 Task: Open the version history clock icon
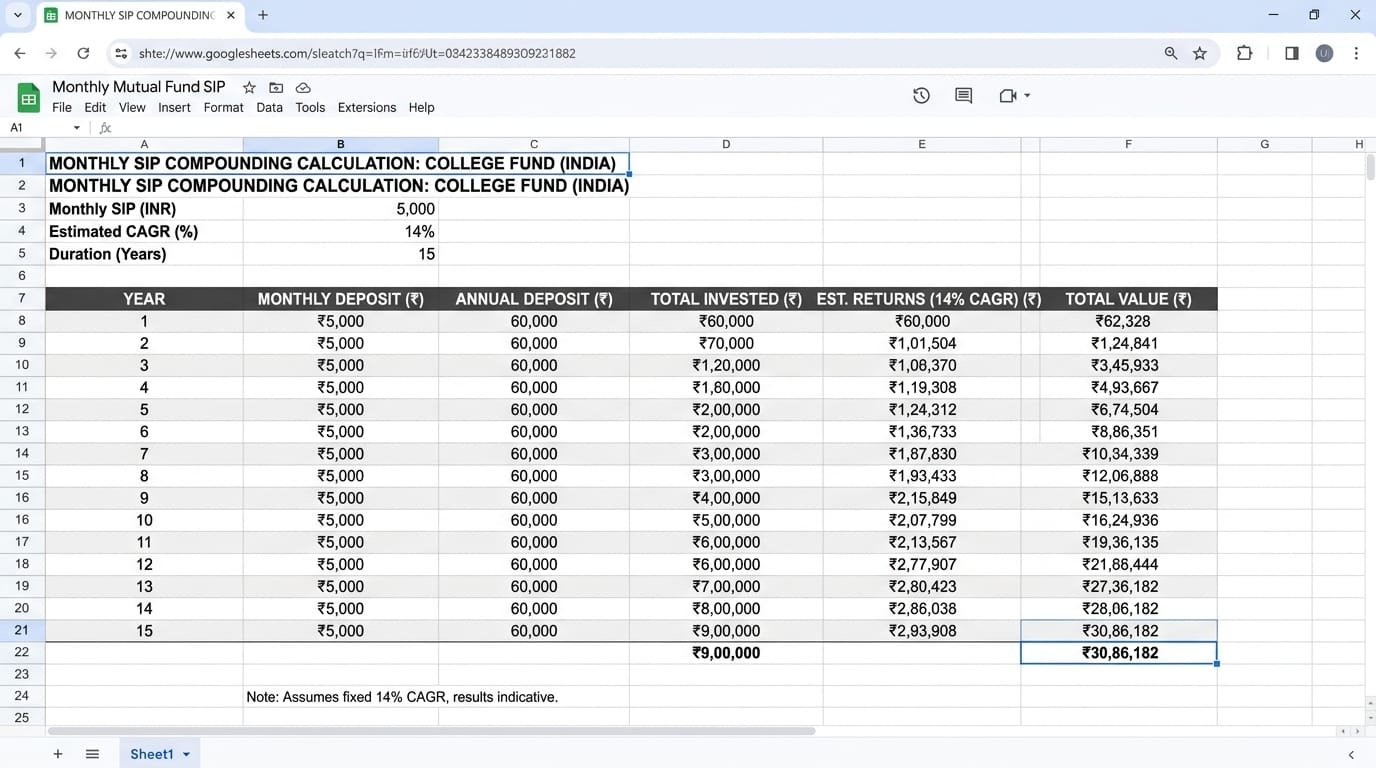coord(921,95)
